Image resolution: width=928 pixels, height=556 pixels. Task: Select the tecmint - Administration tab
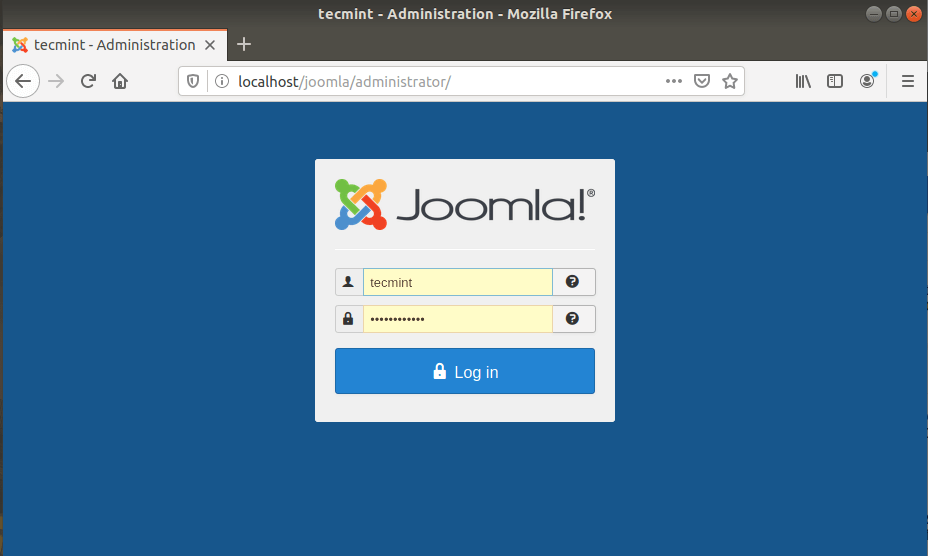[x=115, y=45]
